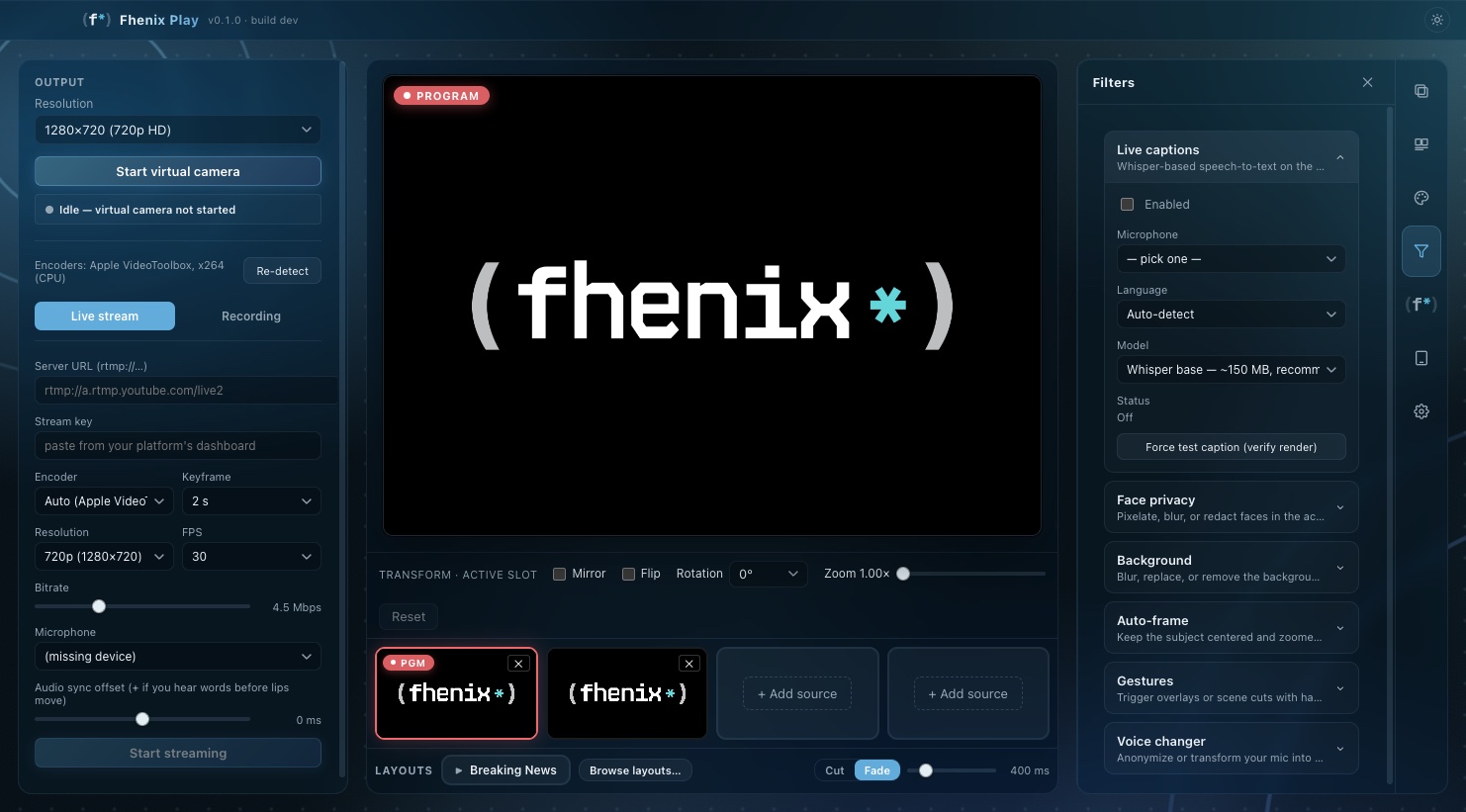The image size is (1466, 812).
Task: Enable the Live captions checkbox
Action: (x=1127, y=204)
